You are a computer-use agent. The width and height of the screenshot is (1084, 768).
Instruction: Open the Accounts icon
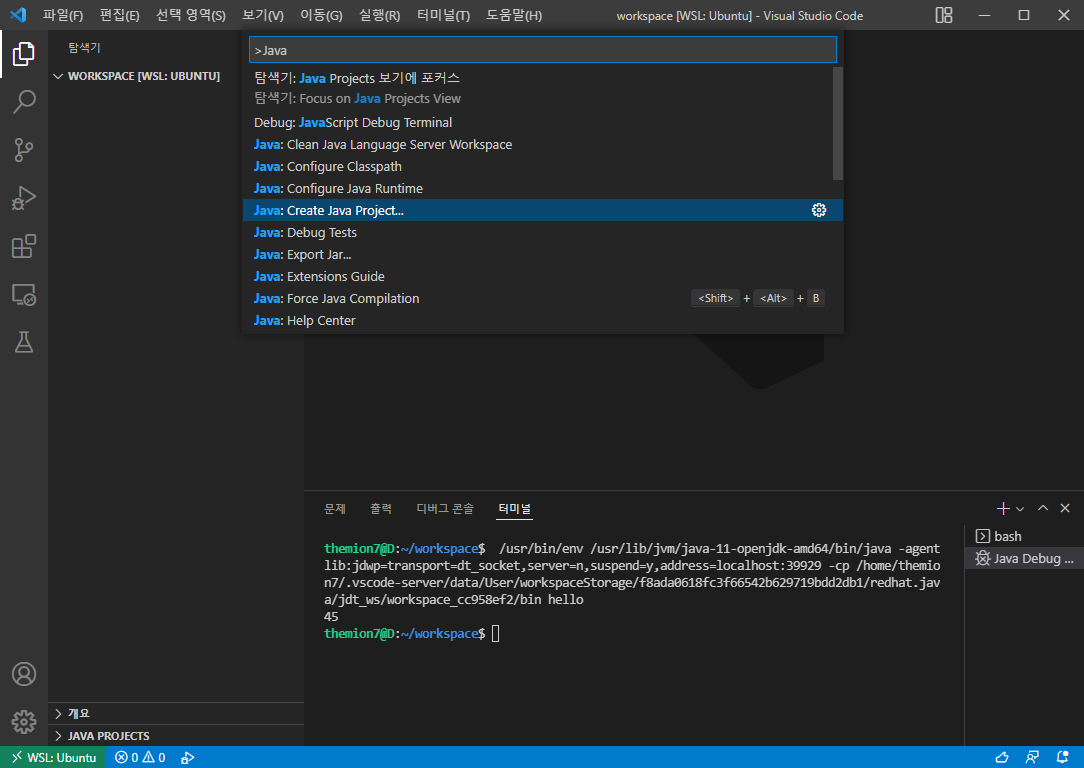coord(24,674)
